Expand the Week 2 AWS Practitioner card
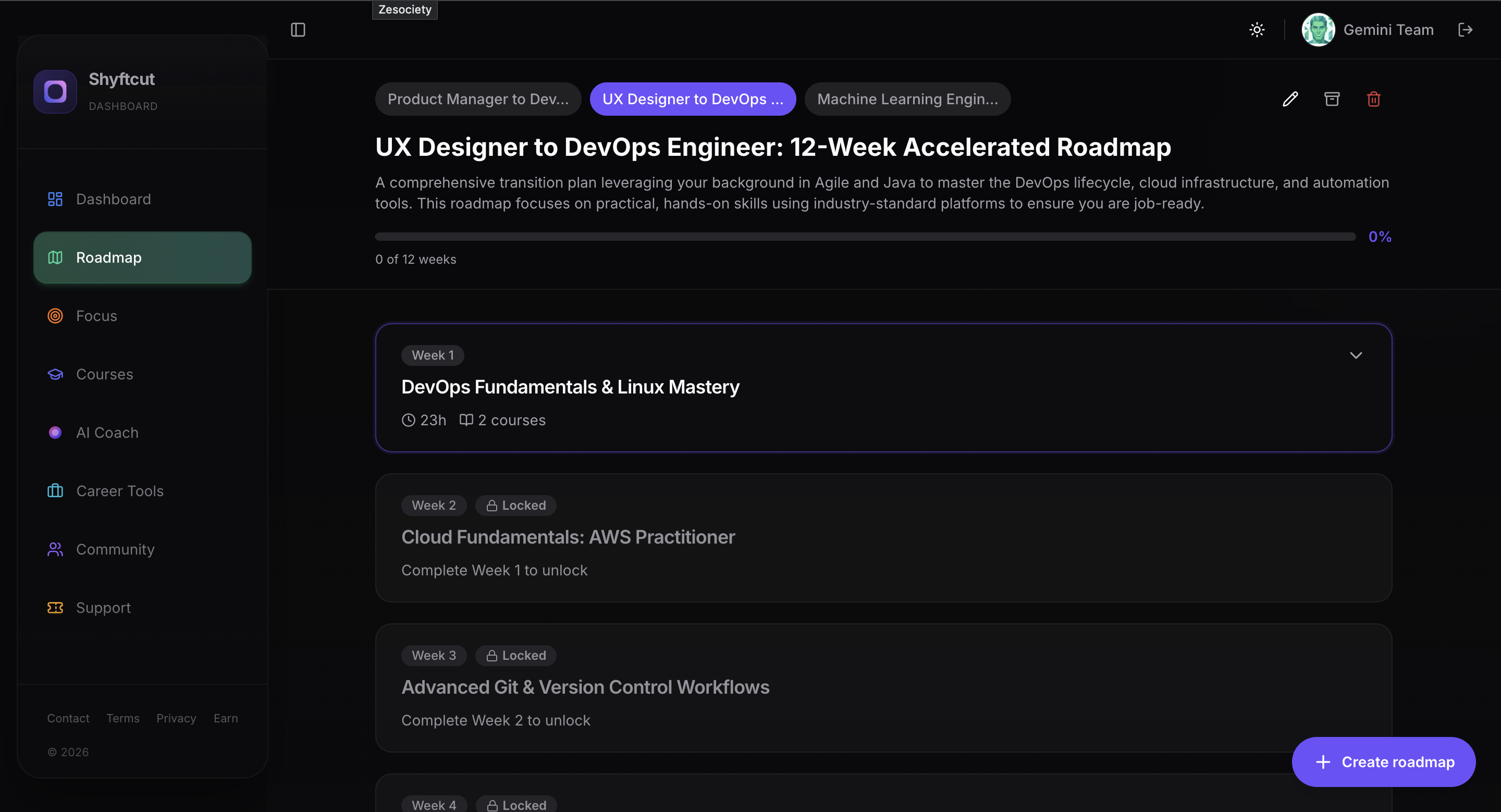 coord(883,537)
